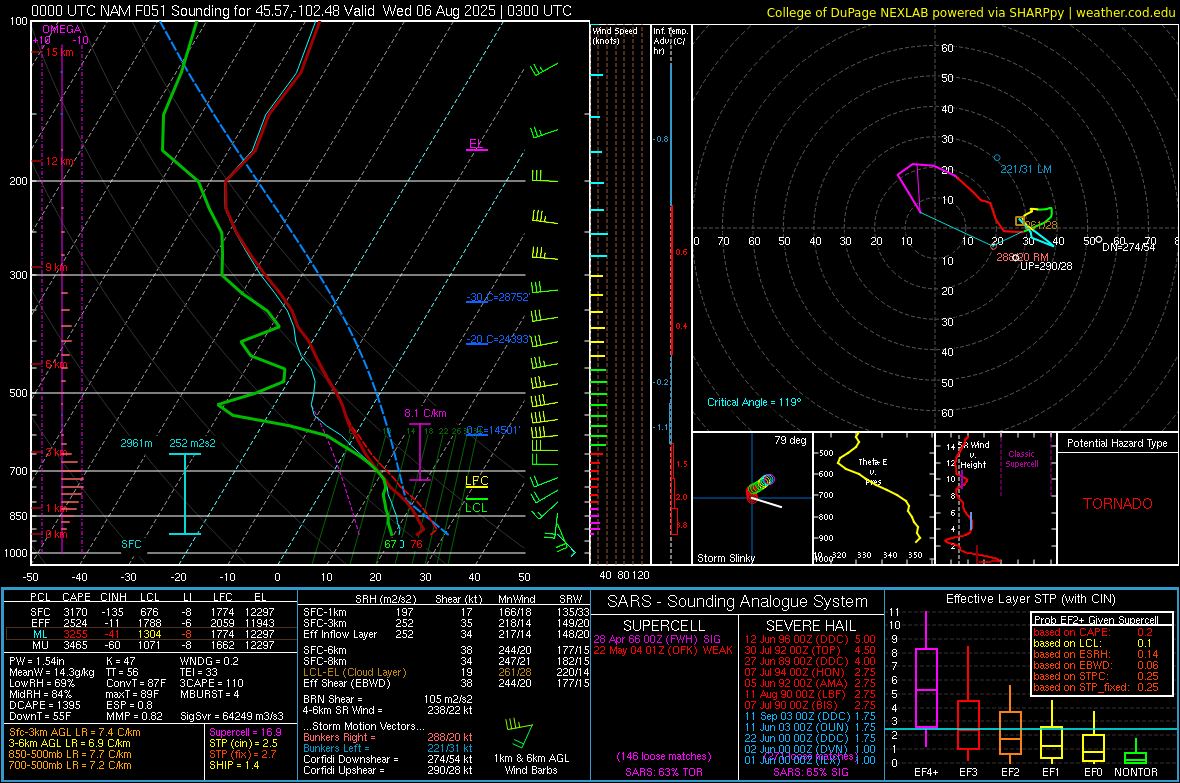Click the Theta-E v. Pres panel title
This screenshot has width=1180, height=783.
pyautogui.click(x=873, y=471)
